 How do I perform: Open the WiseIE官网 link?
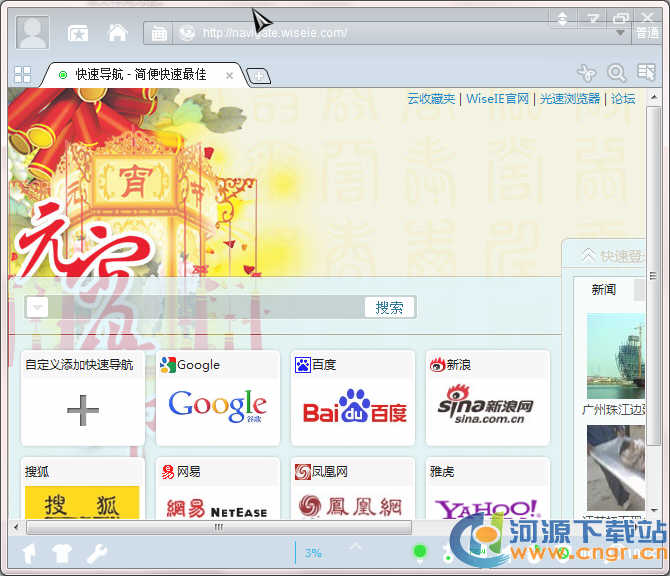(497, 99)
